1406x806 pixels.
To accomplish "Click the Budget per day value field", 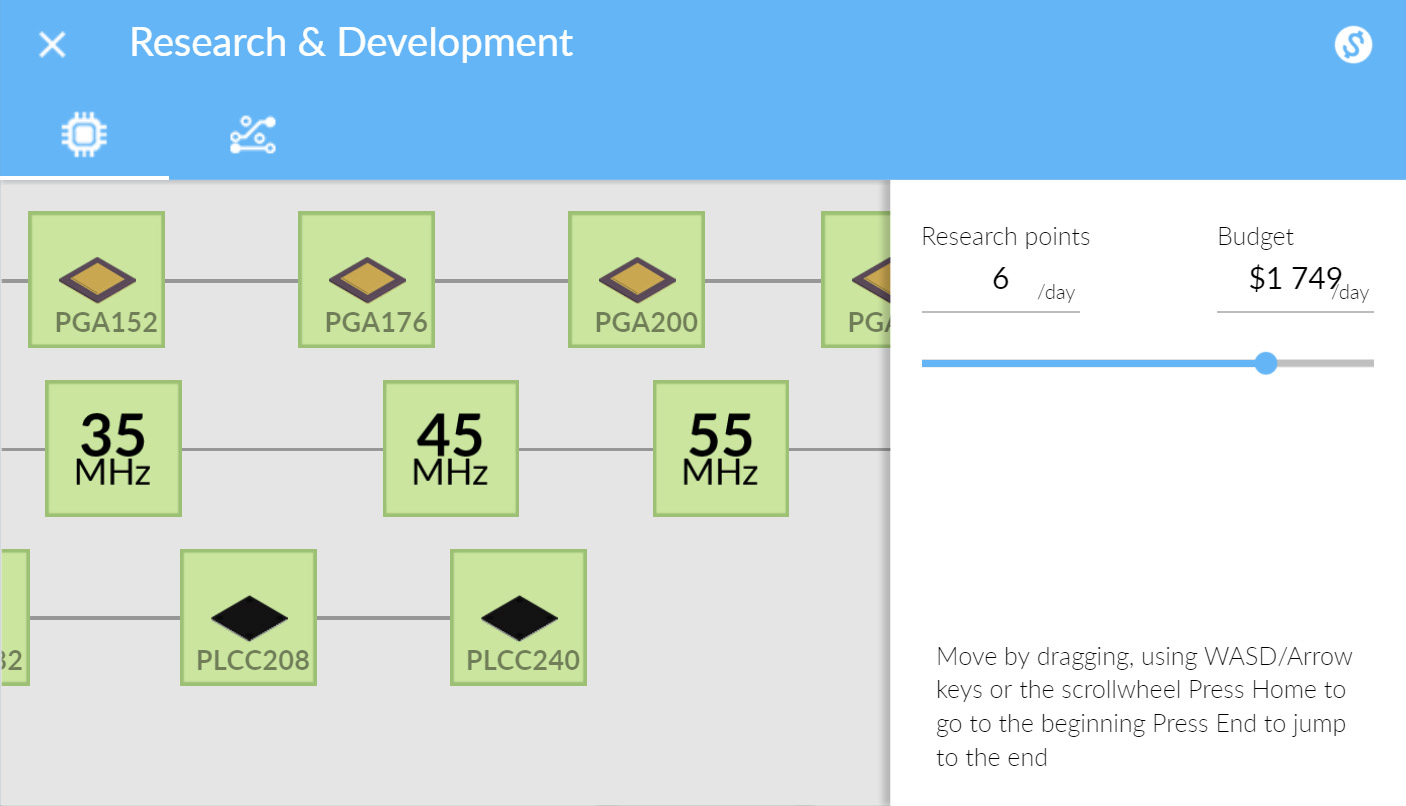I will [x=1294, y=280].
